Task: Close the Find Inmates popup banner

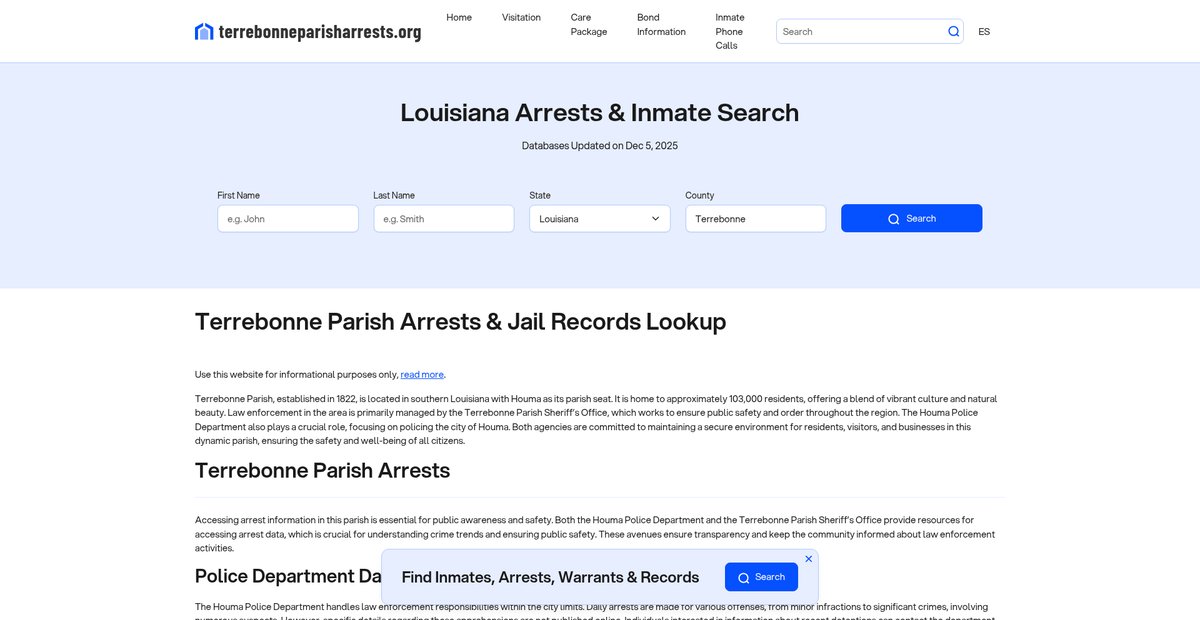Action: (x=808, y=559)
